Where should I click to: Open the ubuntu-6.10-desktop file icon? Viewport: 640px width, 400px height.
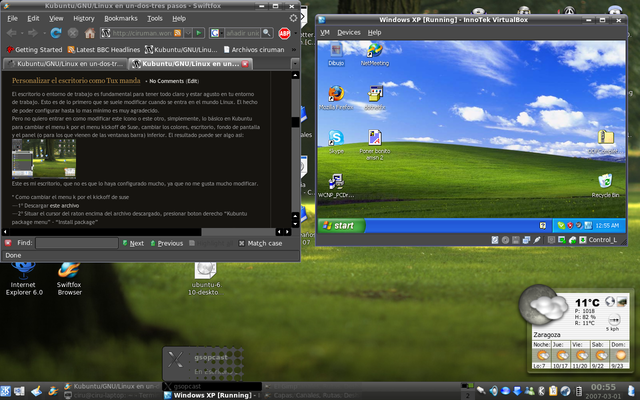[x=204, y=279]
